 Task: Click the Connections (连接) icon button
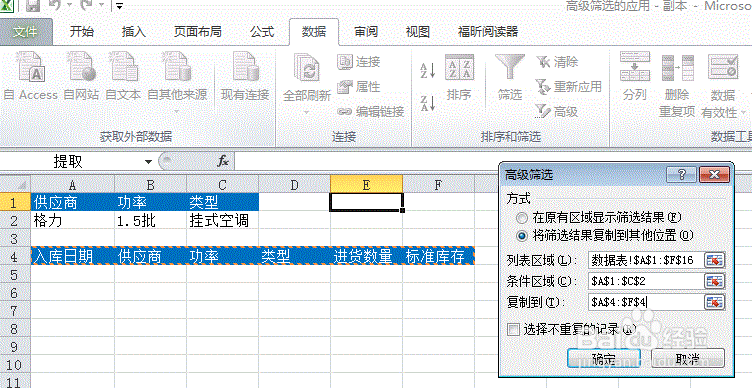[x=345, y=62]
